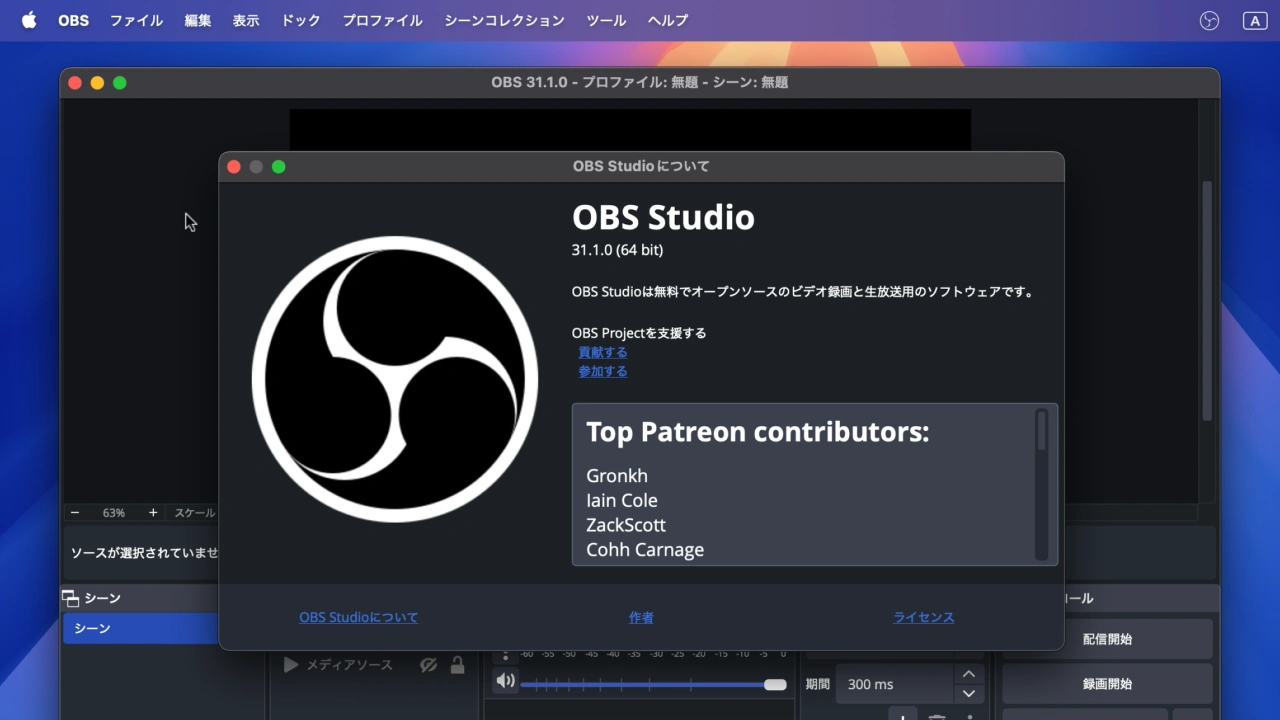Click the メディアソース play icon

pyautogui.click(x=291, y=665)
